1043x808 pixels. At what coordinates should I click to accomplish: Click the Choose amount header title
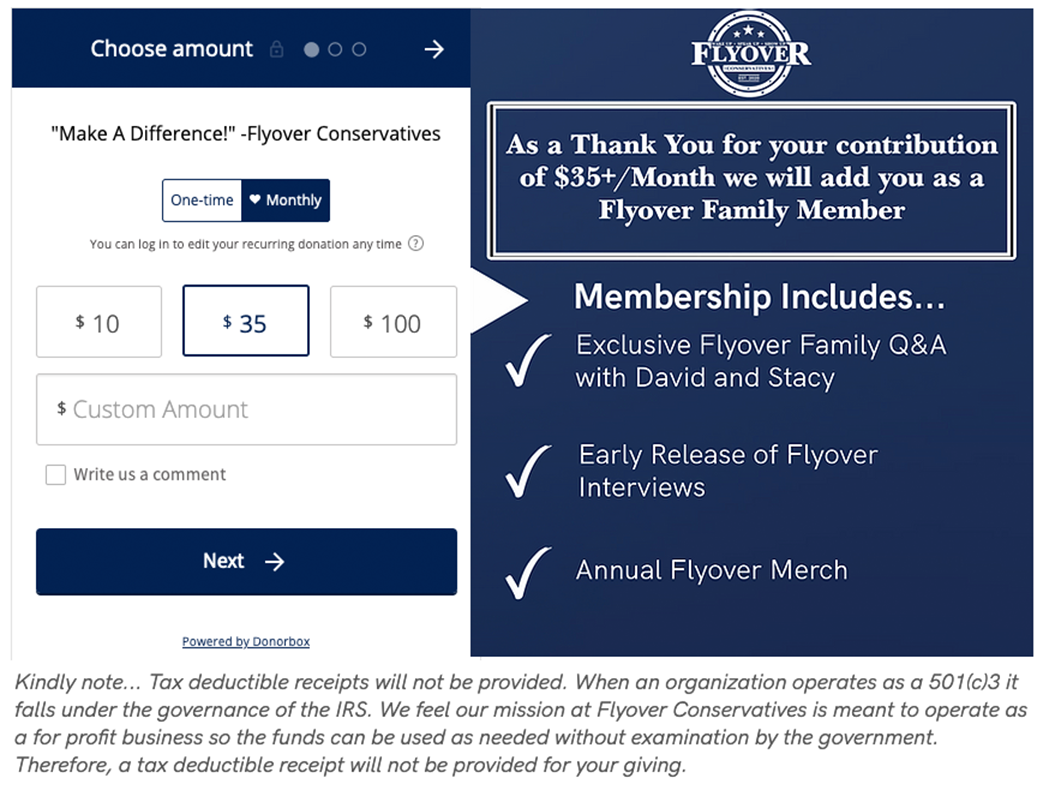coord(171,49)
